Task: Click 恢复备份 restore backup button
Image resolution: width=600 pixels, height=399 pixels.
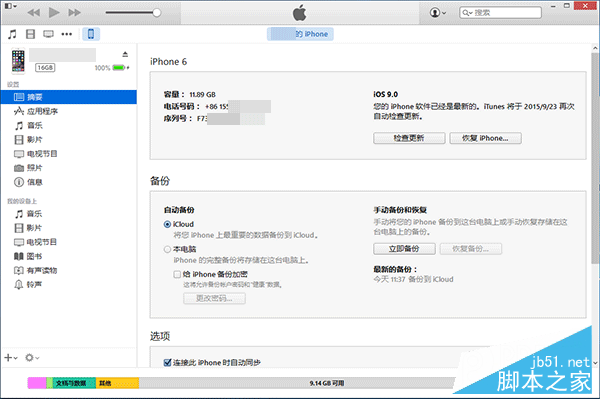Action: pyautogui.click(x=471, y=249)
